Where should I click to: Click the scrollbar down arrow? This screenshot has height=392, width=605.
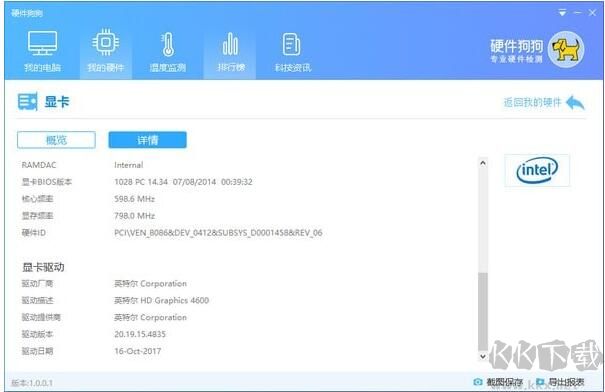coord(483,356)
